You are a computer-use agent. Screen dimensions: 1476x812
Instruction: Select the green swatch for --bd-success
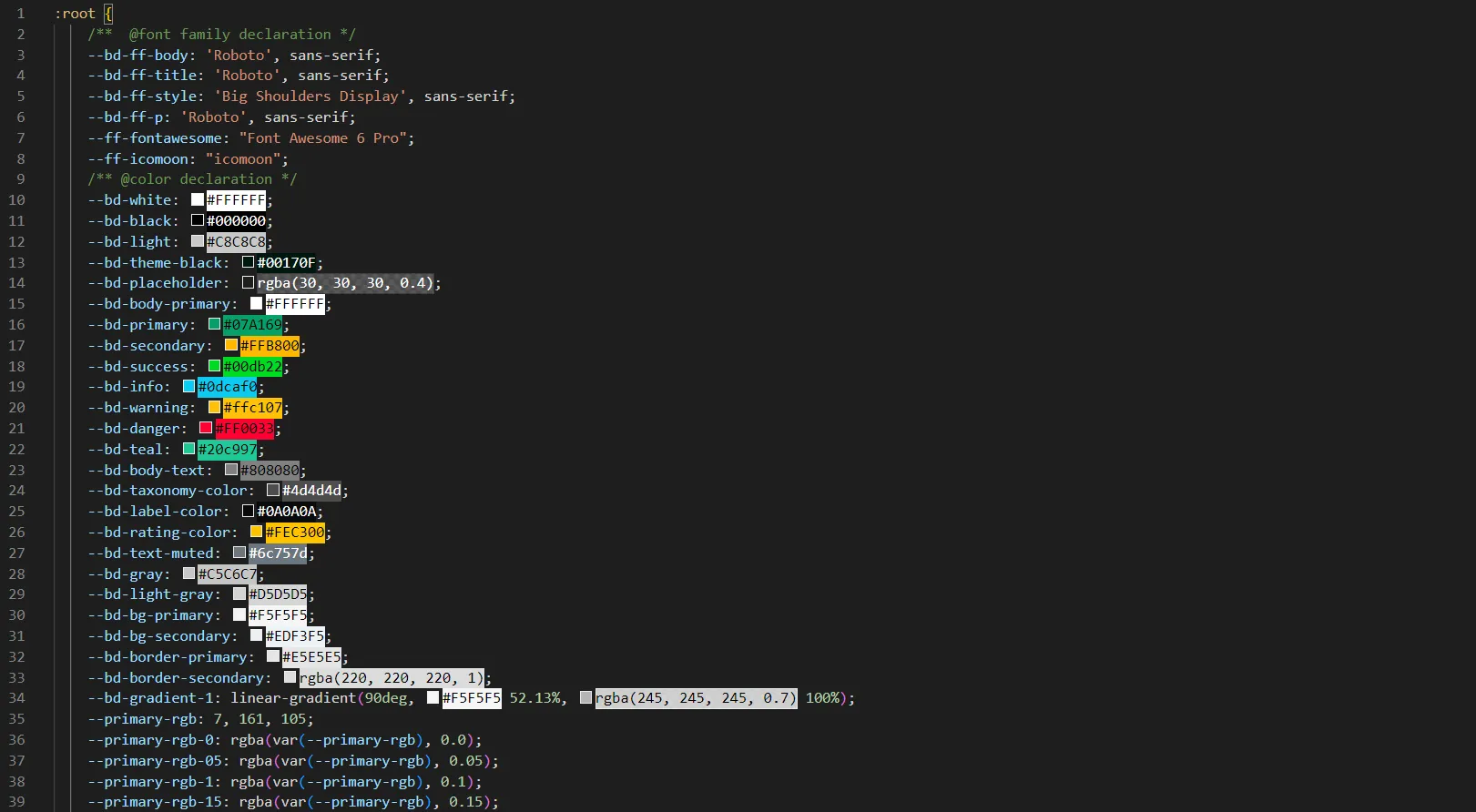215,366
